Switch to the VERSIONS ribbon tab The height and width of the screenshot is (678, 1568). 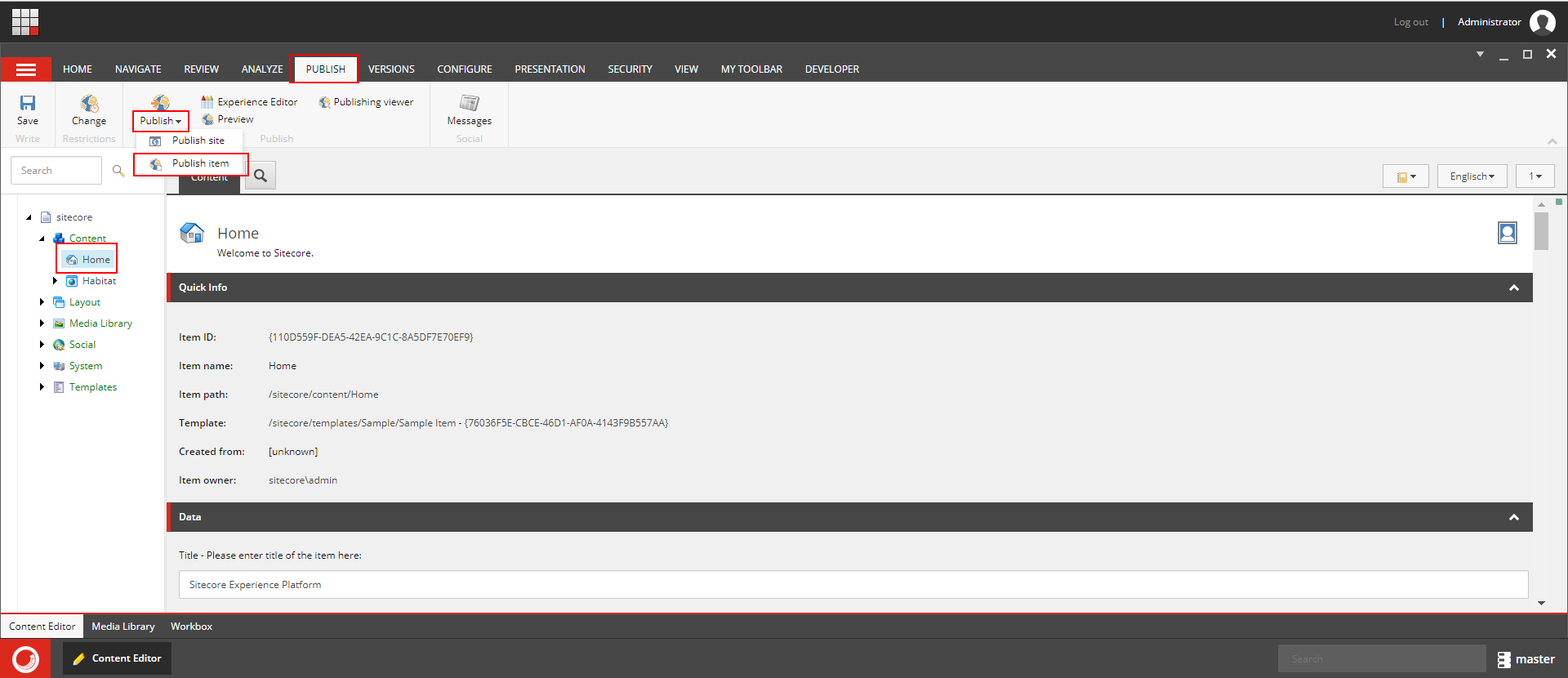point(391,69)
